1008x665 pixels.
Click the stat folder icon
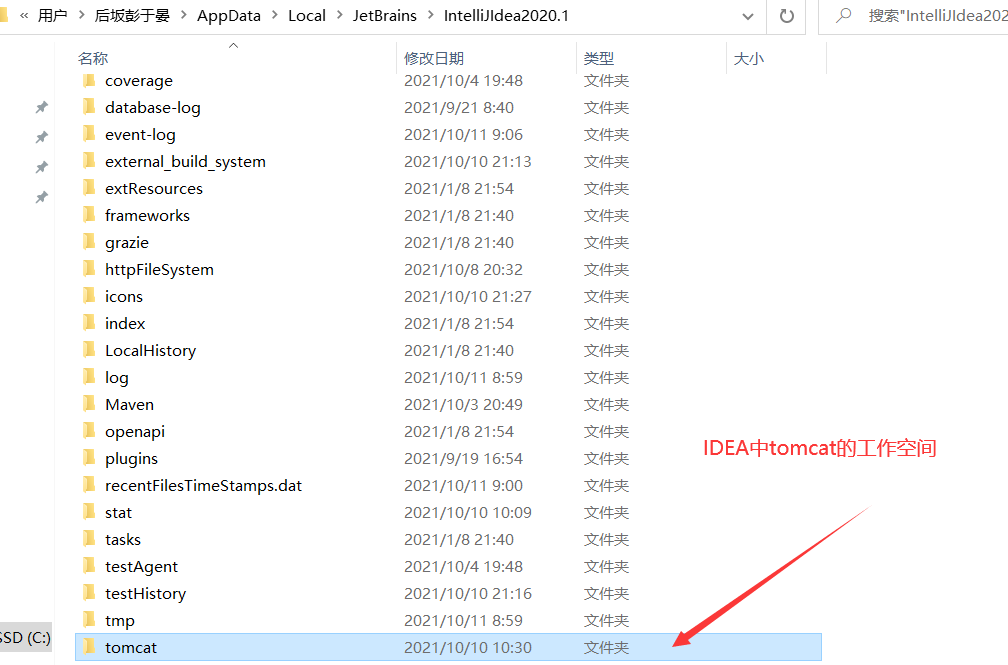(x=89, y=513)
